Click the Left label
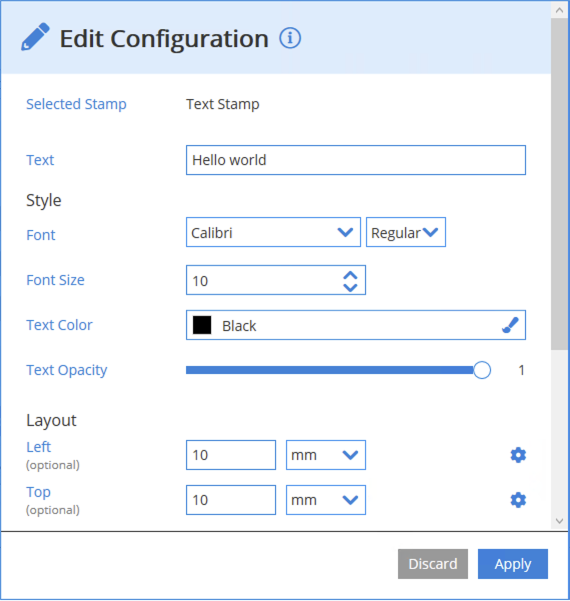The width and height of the screenshot is (570, 601). coord(38,447)
